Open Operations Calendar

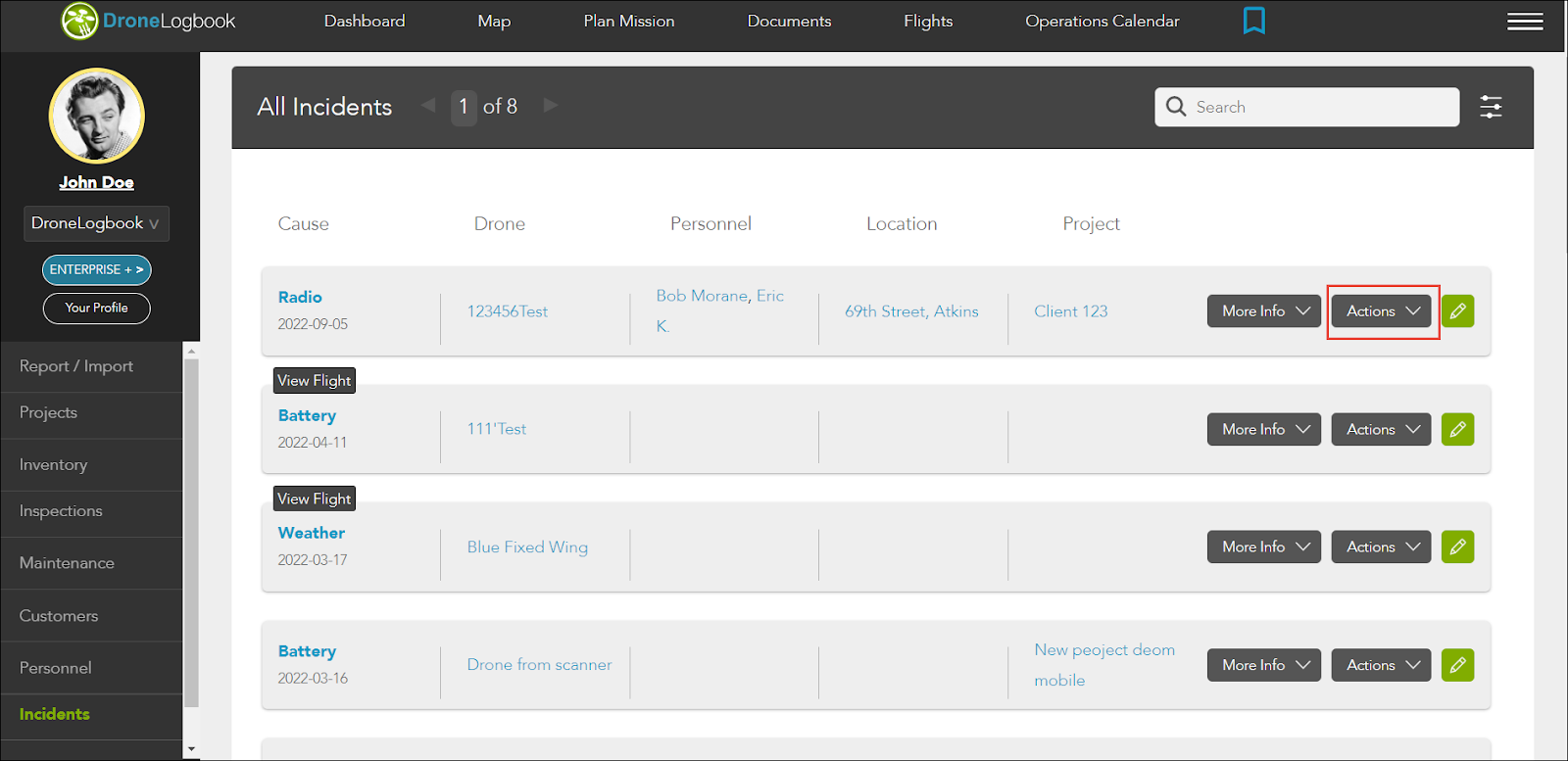[1102, 21]
